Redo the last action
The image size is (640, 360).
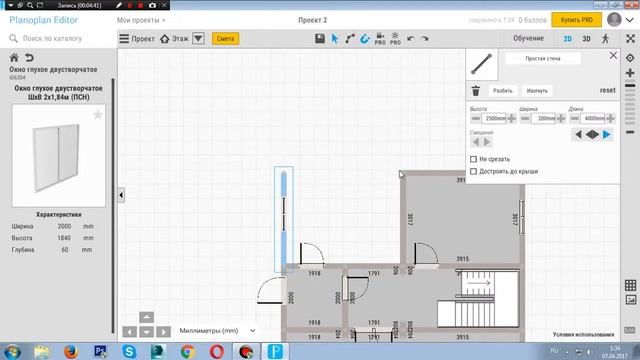coord(425,38)
